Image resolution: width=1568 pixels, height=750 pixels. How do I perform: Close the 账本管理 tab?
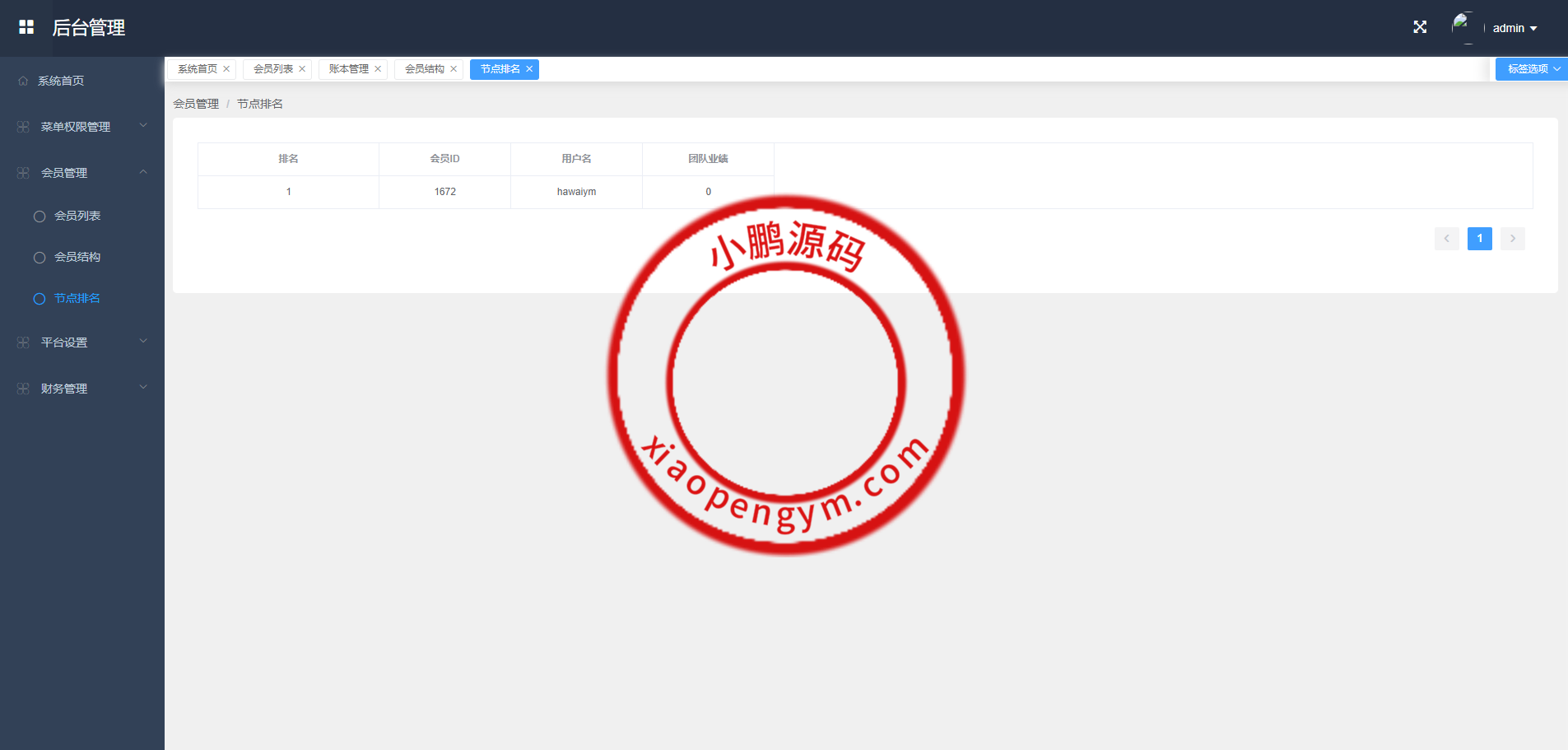[378, 69]
